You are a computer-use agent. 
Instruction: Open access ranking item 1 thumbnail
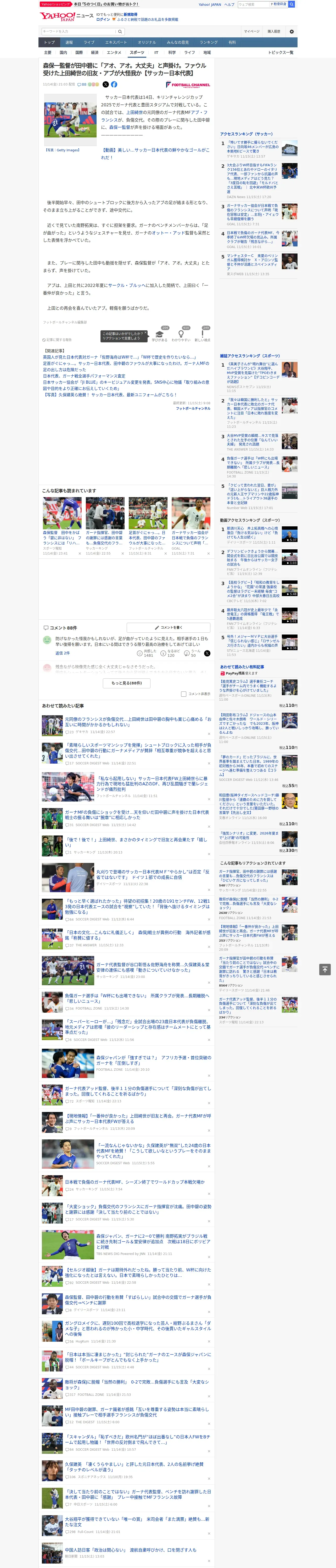(x=290, y=148)
